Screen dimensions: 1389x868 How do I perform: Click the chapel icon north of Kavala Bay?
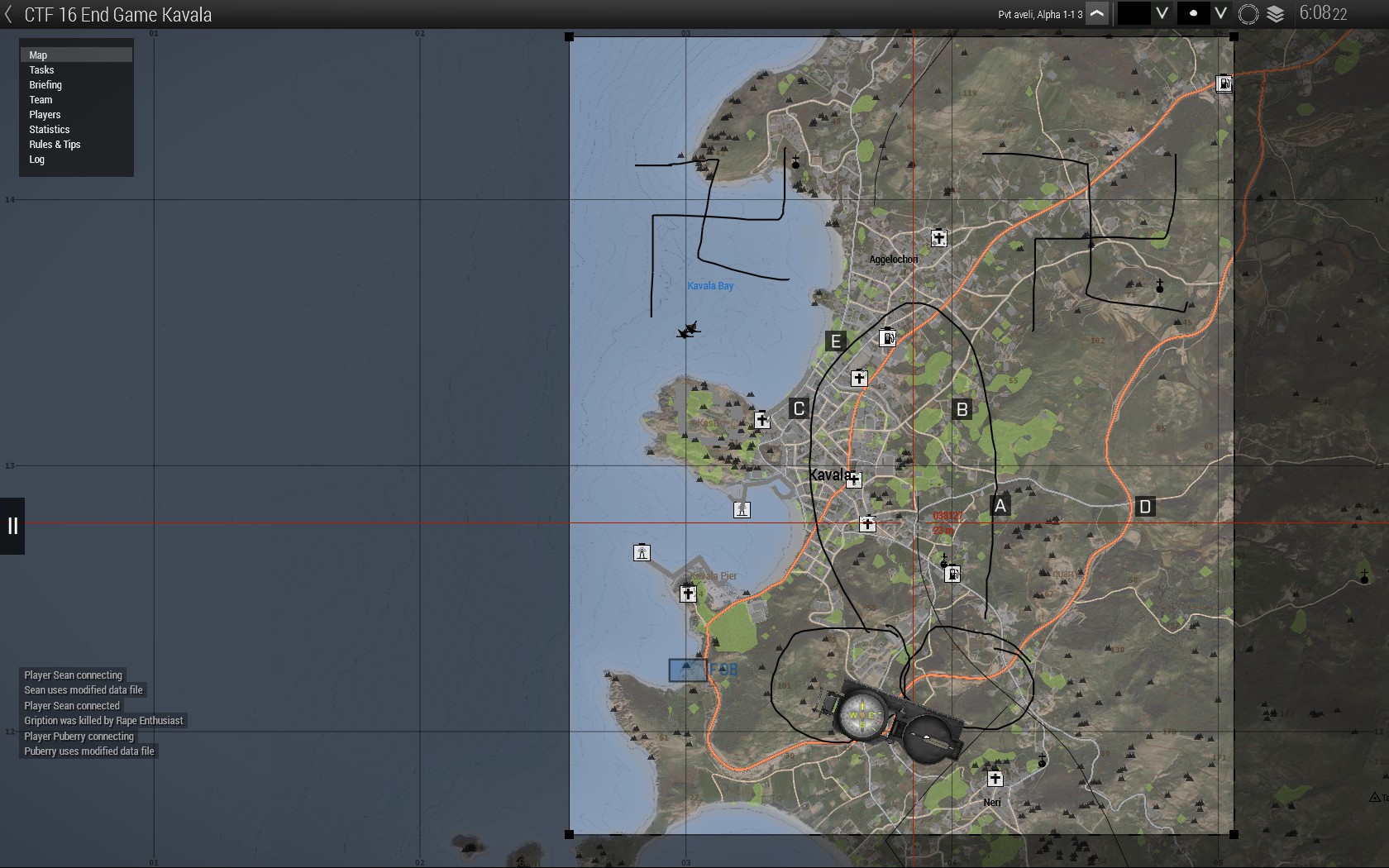tap(795, 162)
